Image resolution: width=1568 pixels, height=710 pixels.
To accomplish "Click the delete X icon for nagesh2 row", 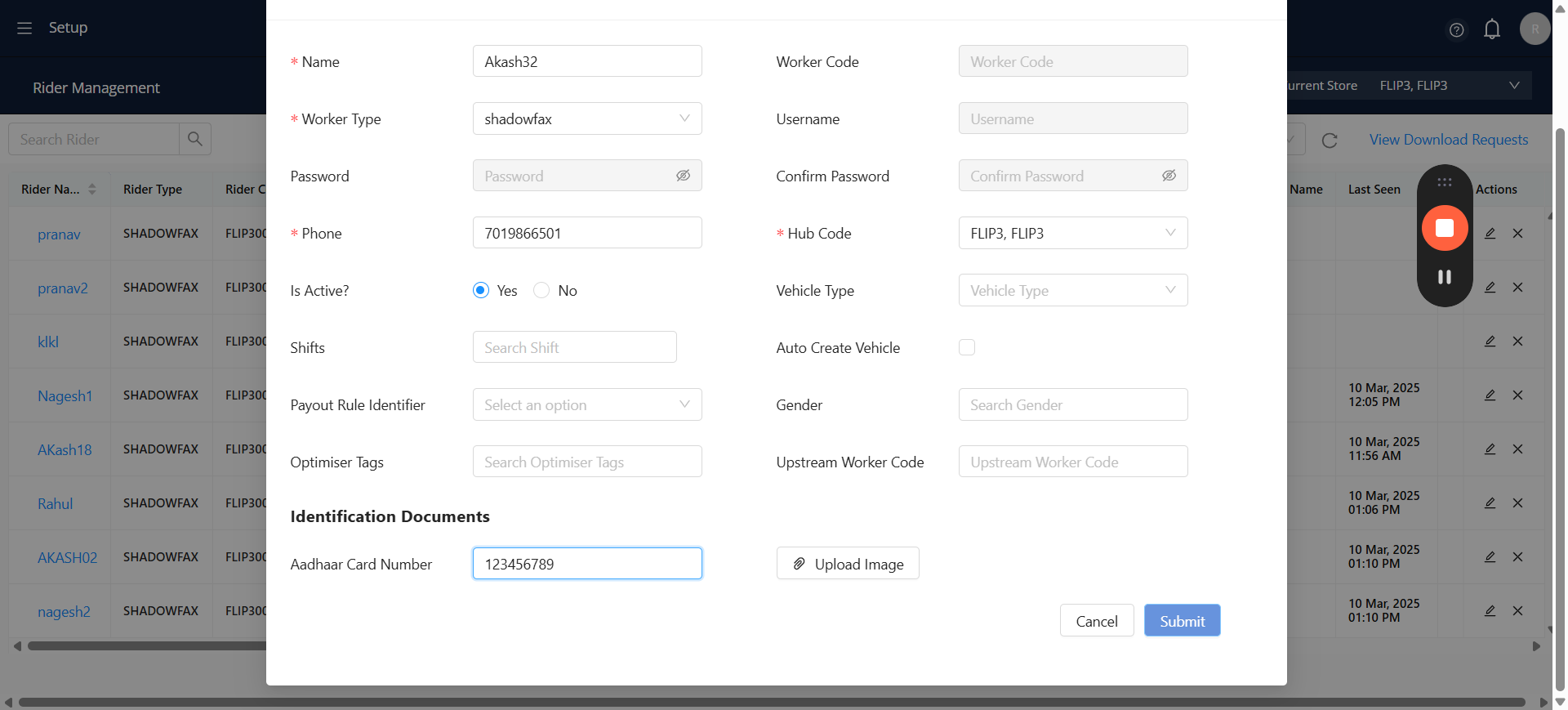I will tap(1517, 611).
